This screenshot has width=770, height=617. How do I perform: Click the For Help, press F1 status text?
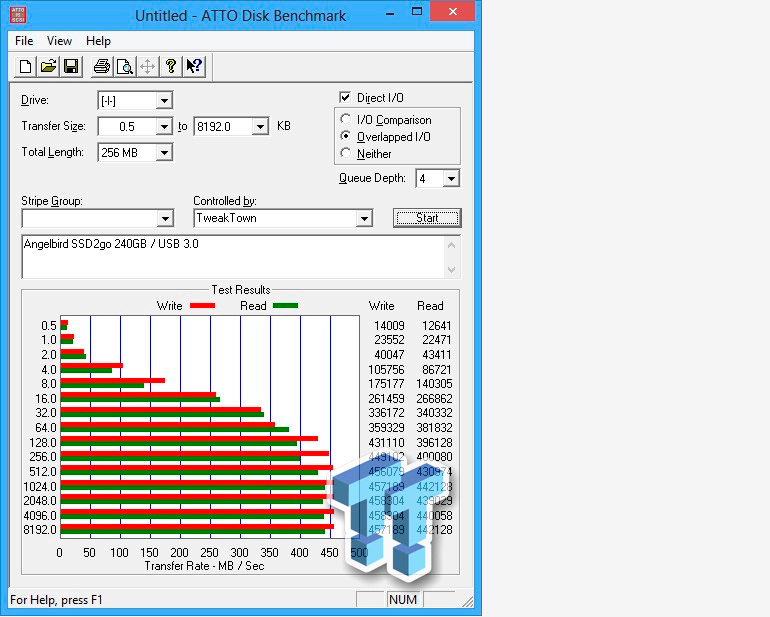tap(56, 600)
